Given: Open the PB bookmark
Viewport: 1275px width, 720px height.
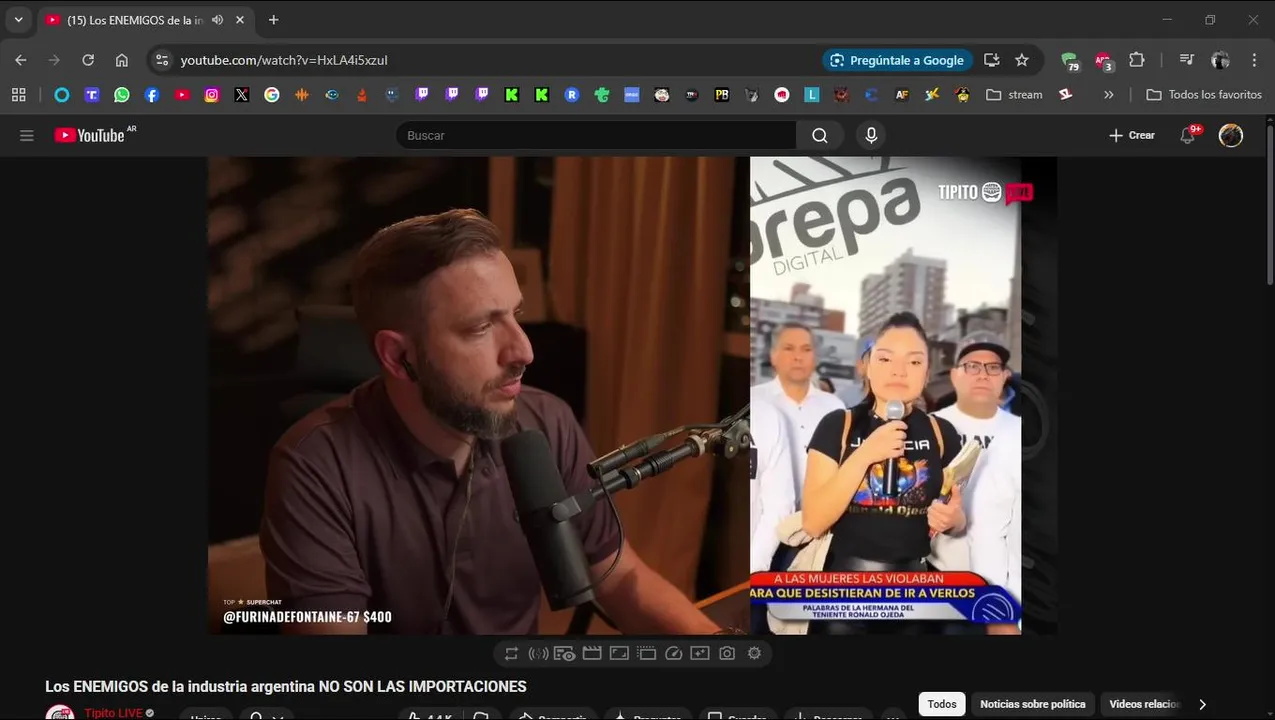Looking at the screenshot, I should pos(722,95).
